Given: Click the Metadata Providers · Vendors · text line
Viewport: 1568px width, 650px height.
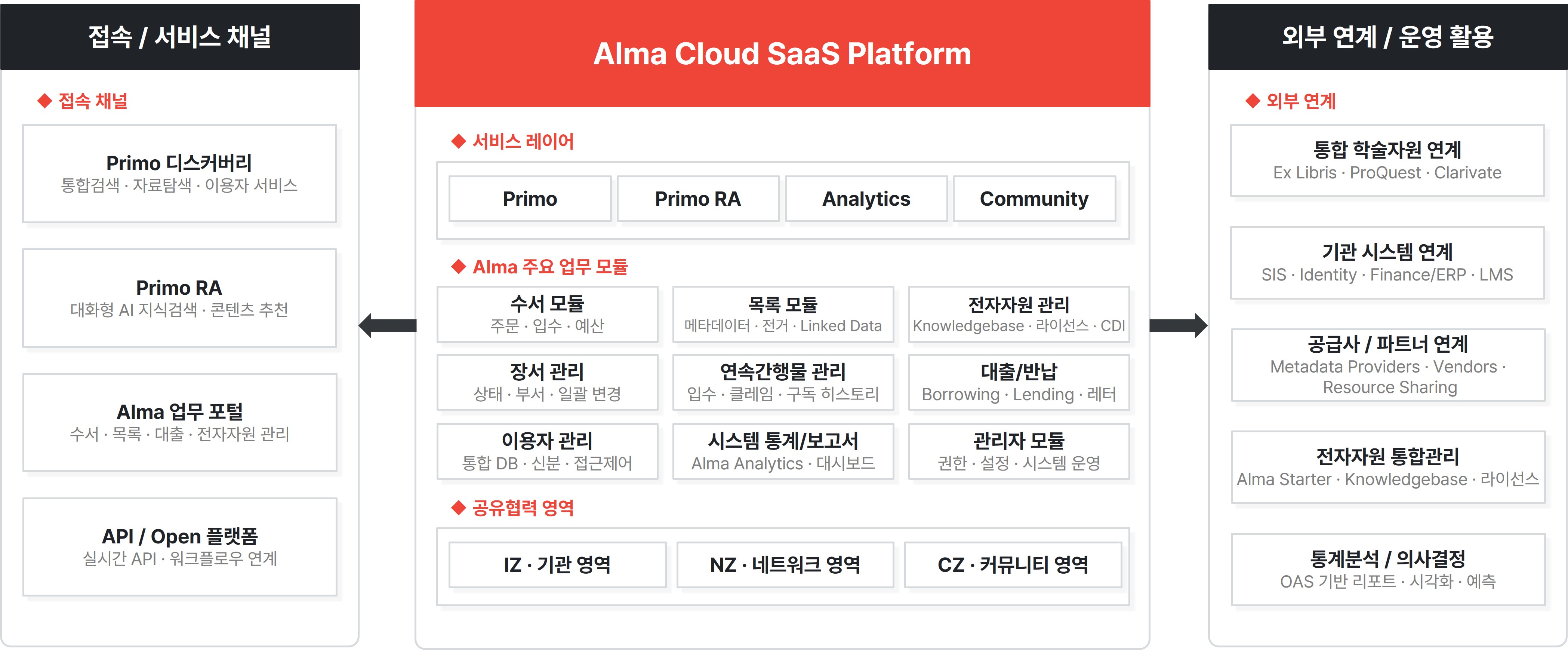Looking at the screenshot, I should (x=1388, y=367).
